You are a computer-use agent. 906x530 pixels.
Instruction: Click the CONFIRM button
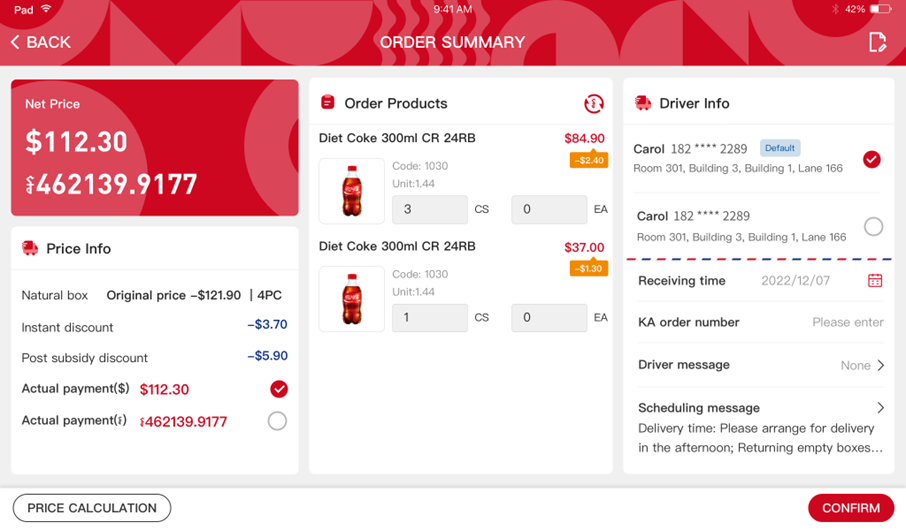(851, 508)
